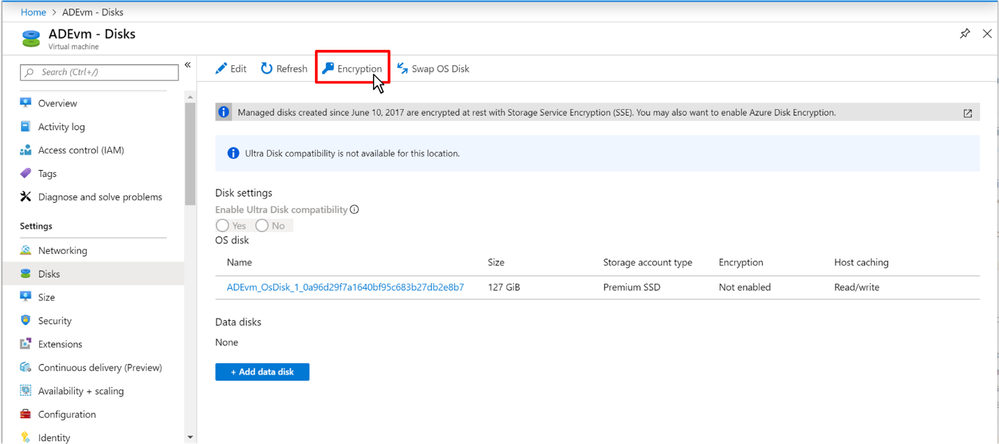Click the Security shield icon
The image size is (999, 444).
click(x=25, y=320)
